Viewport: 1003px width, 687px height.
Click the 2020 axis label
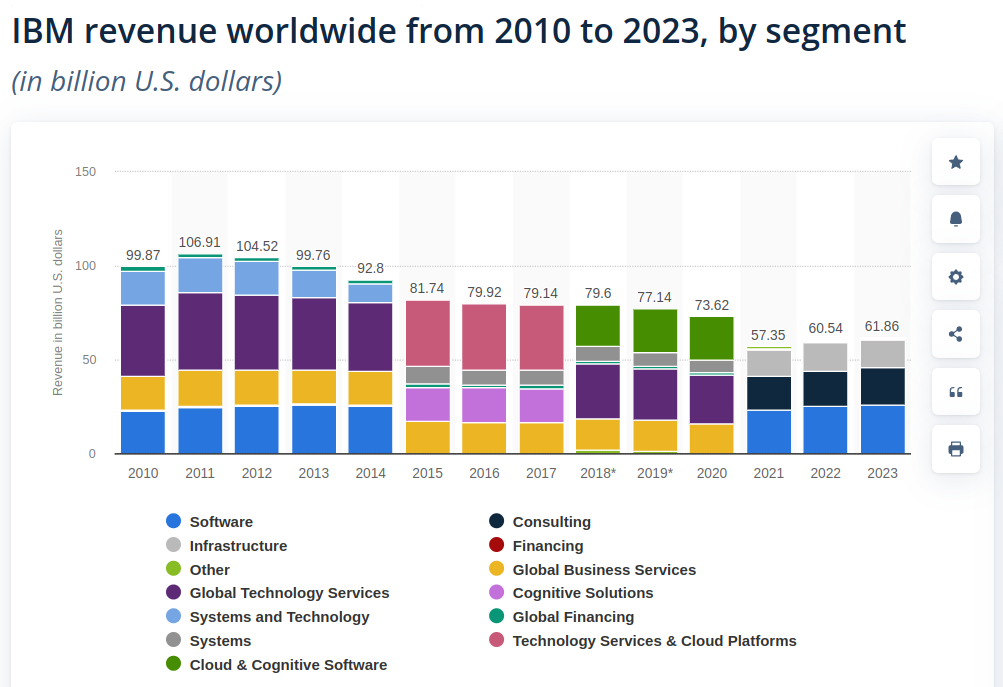[x=711, y=473]
